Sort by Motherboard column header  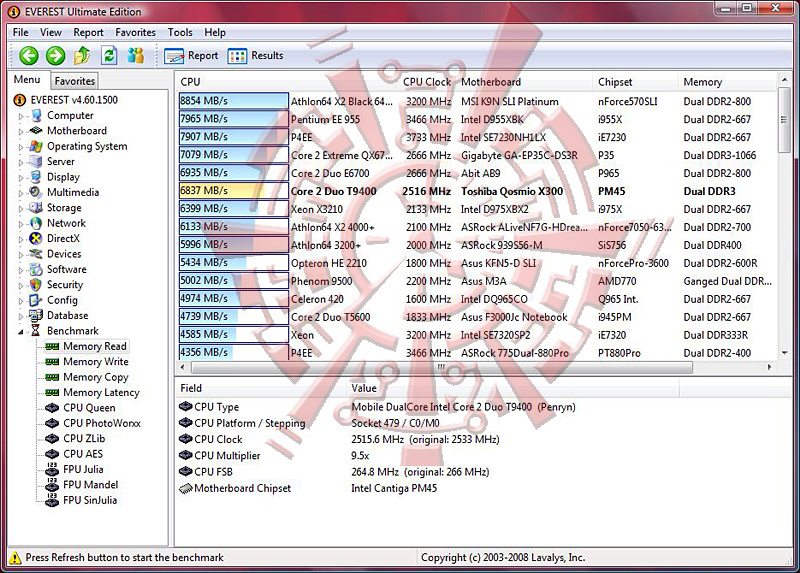(525, 82)
